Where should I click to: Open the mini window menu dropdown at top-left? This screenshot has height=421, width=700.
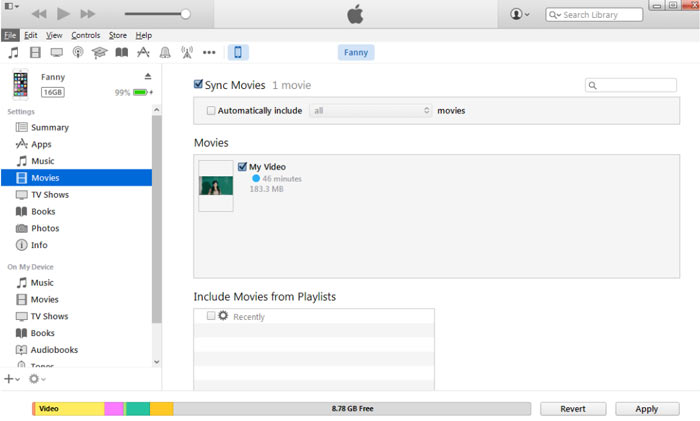pos(12,6)
